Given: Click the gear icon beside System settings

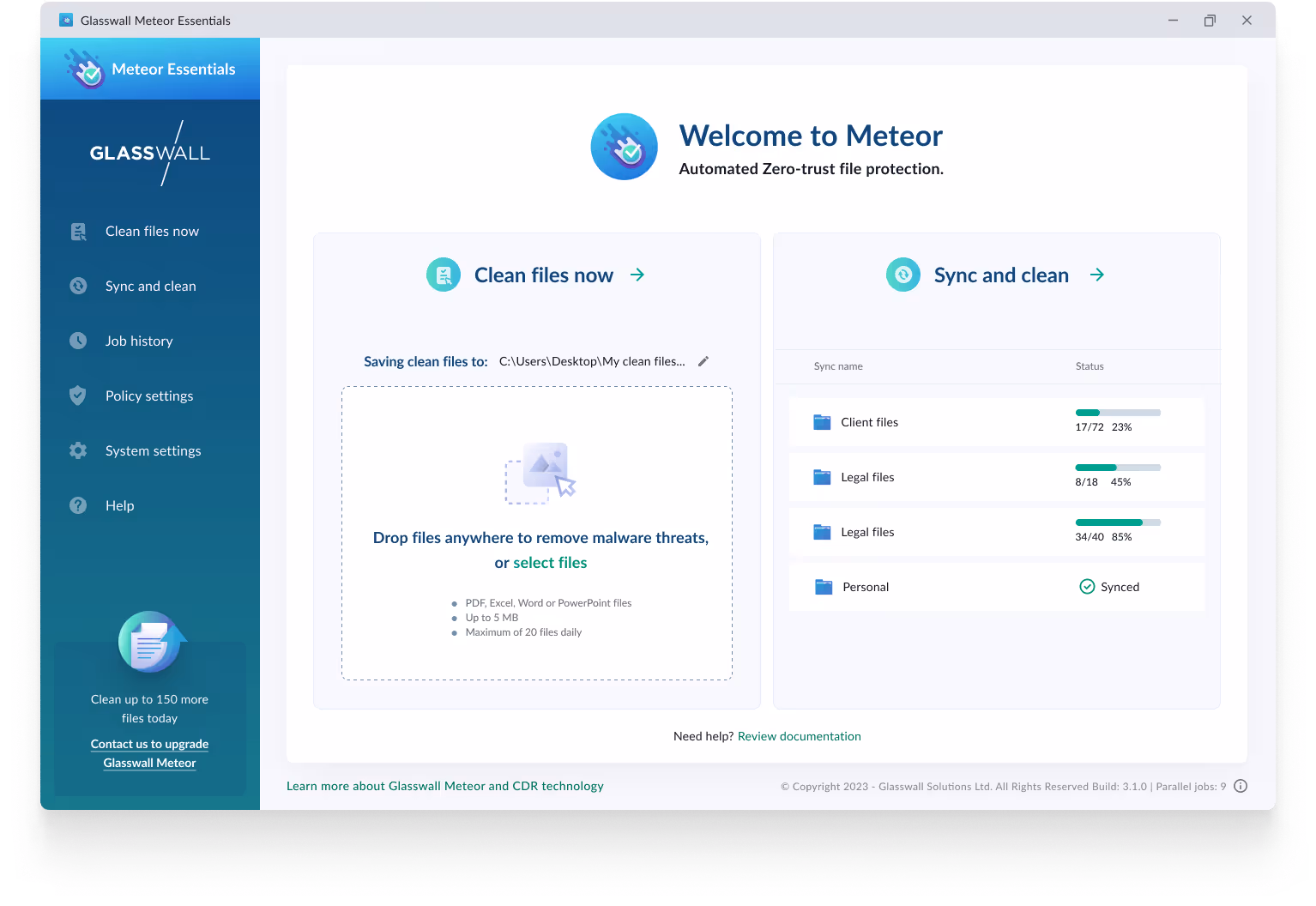Looking at the screenshot, I should pos(78,450).
